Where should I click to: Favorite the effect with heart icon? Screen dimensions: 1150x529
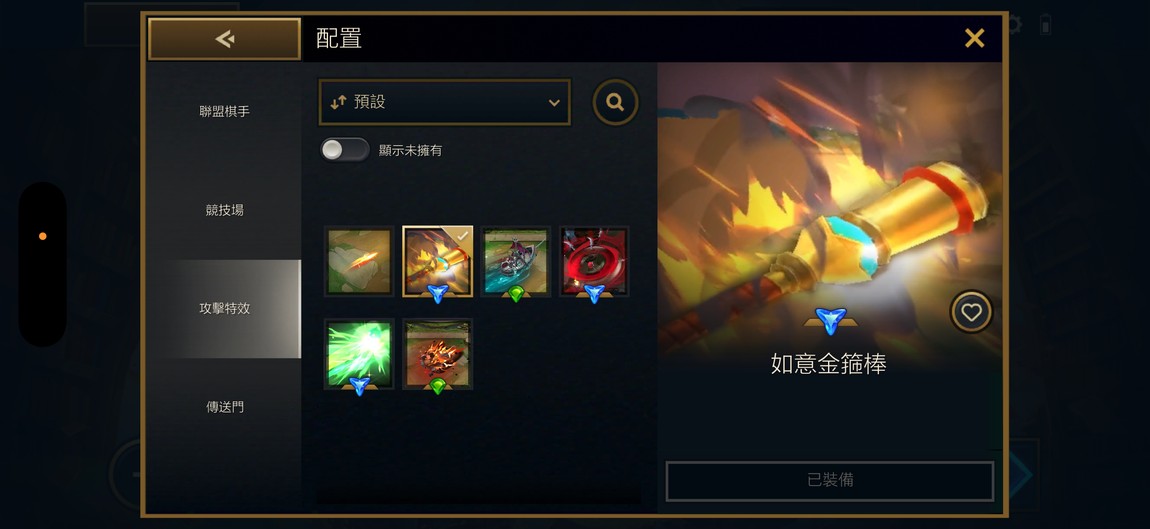[971, 313]
